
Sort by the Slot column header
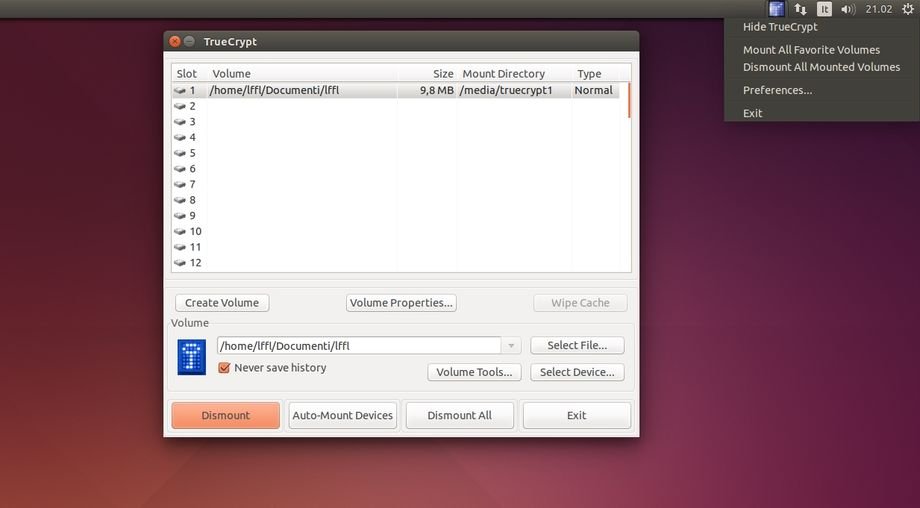tap(187, 74)
